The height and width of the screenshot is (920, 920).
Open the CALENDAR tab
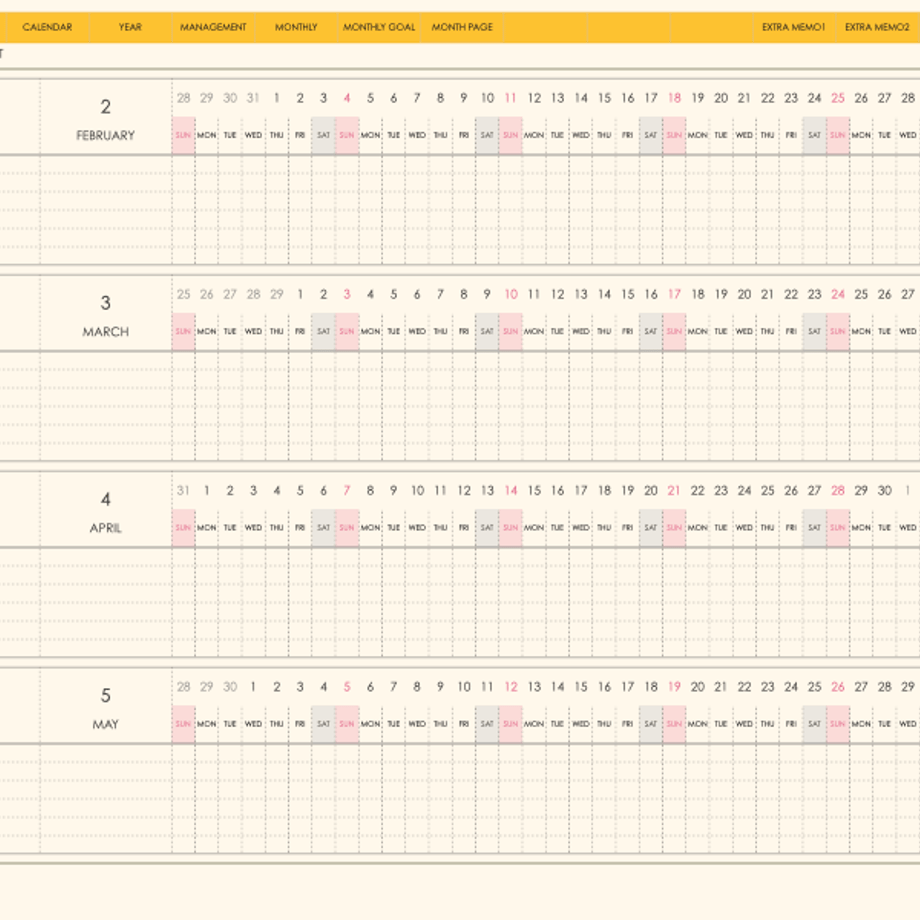[x=47, y=27]
